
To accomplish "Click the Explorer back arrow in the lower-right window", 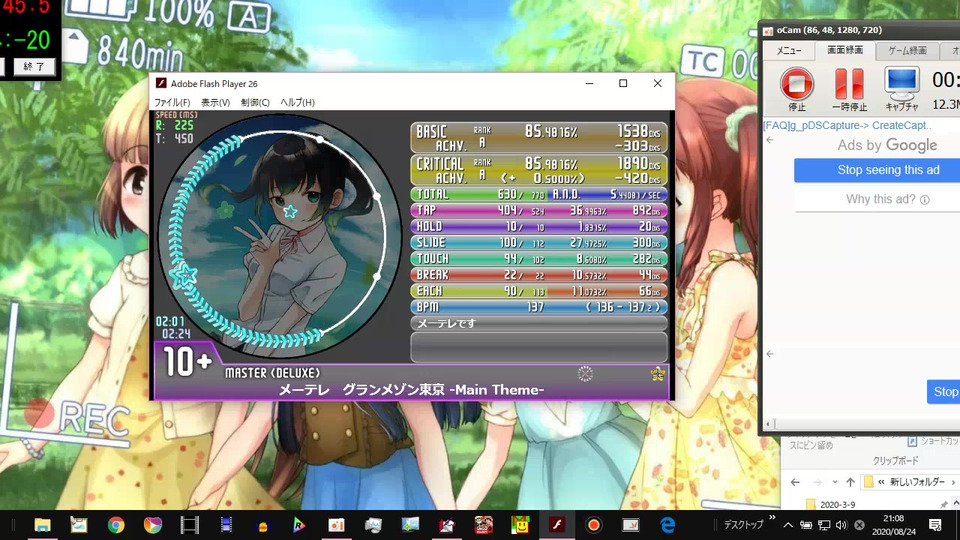I will pos(795,482).
